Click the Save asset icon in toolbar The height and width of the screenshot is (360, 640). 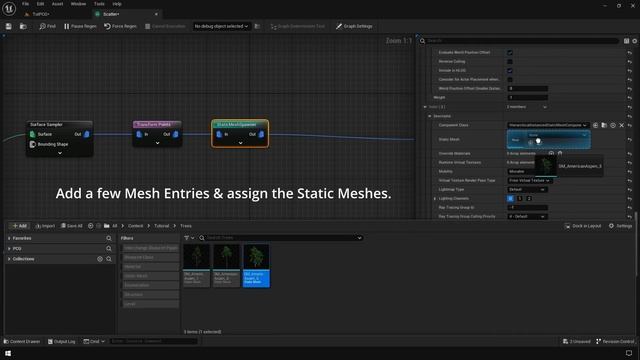pos(9,26)
